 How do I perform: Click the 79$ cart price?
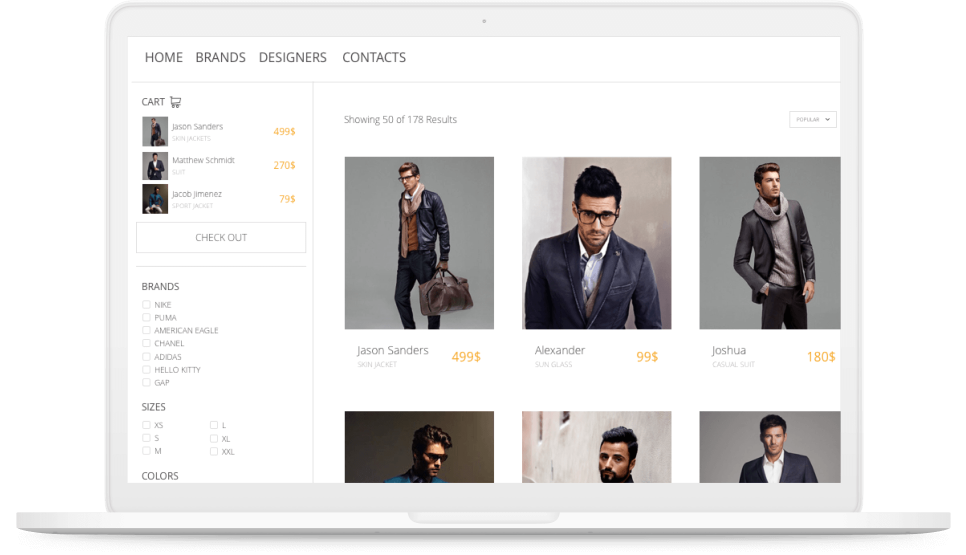pyautogui.click(x=287, y=199)
